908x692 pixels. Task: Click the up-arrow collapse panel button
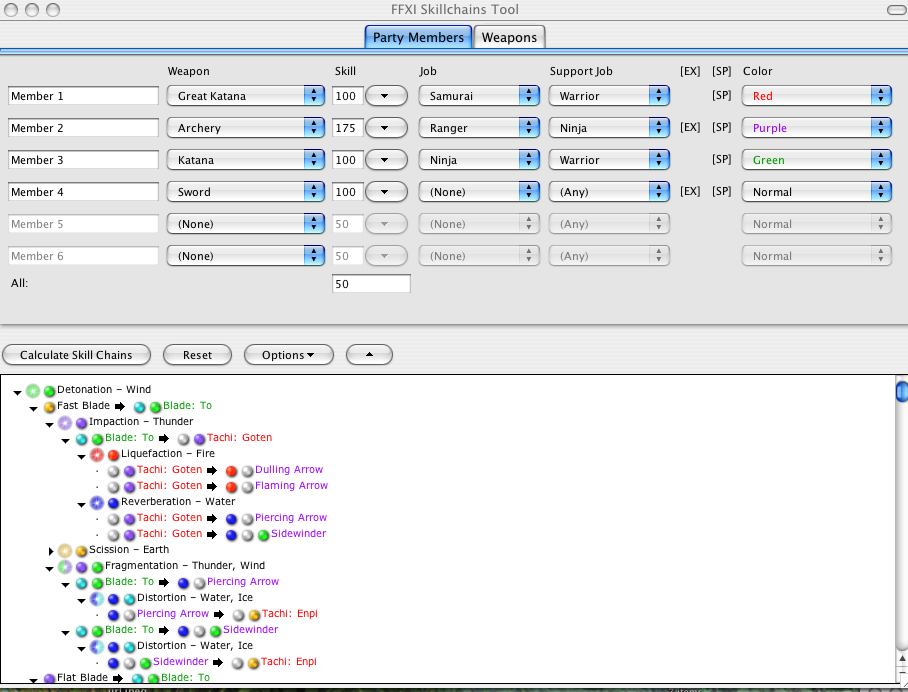pyautogui.click(x=369, y=355)
